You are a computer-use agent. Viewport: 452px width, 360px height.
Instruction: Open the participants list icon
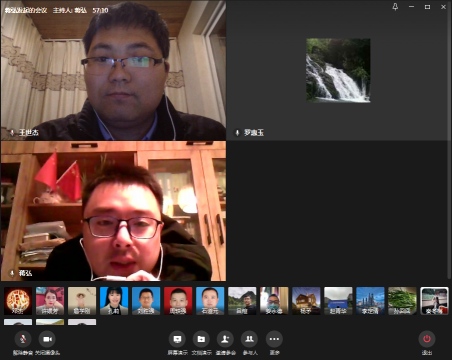click(x=250, y=339)
